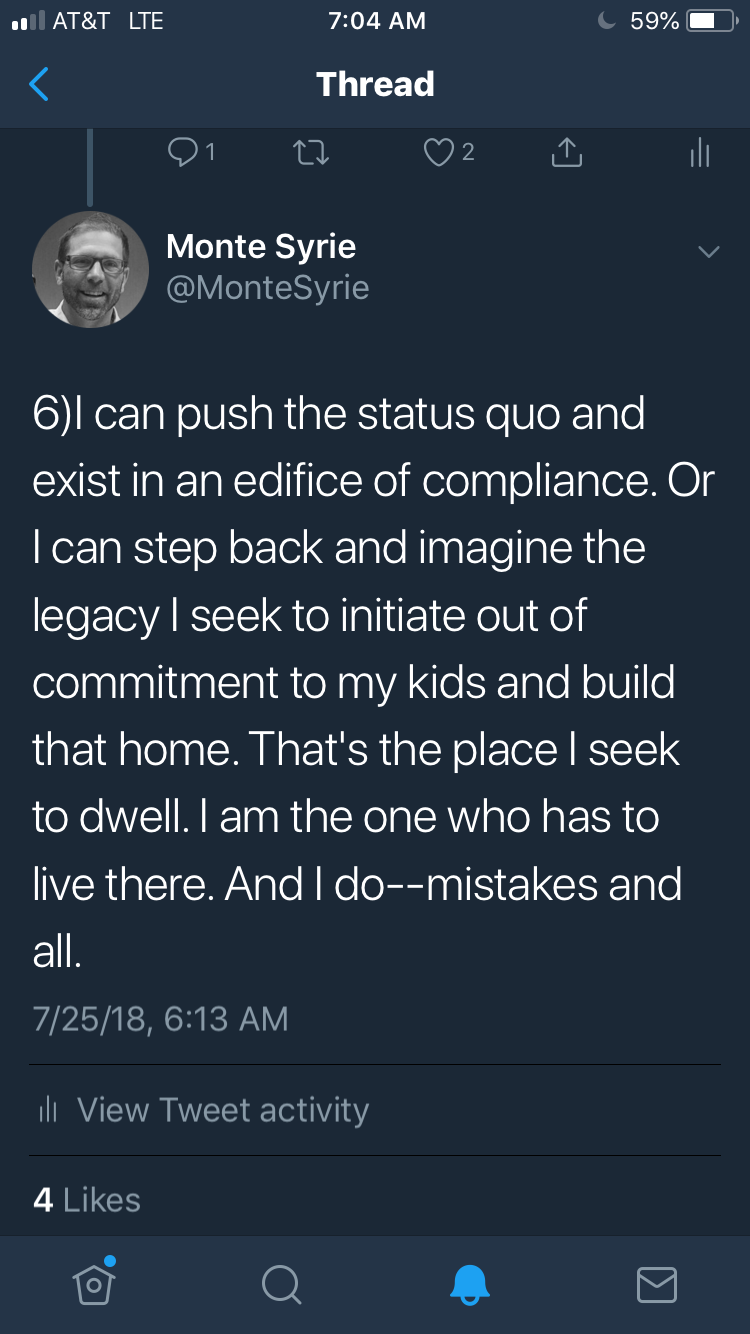Open Notifications bell tab
The width and height of the screenshot is (750, 1334).
click(469, 1284)
